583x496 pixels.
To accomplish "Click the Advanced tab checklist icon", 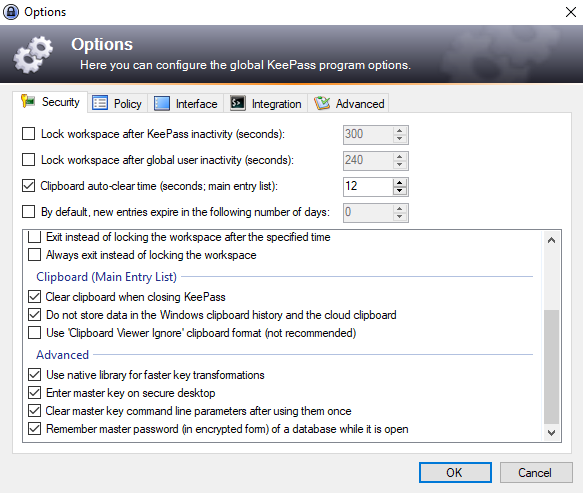I will point(322,103).
